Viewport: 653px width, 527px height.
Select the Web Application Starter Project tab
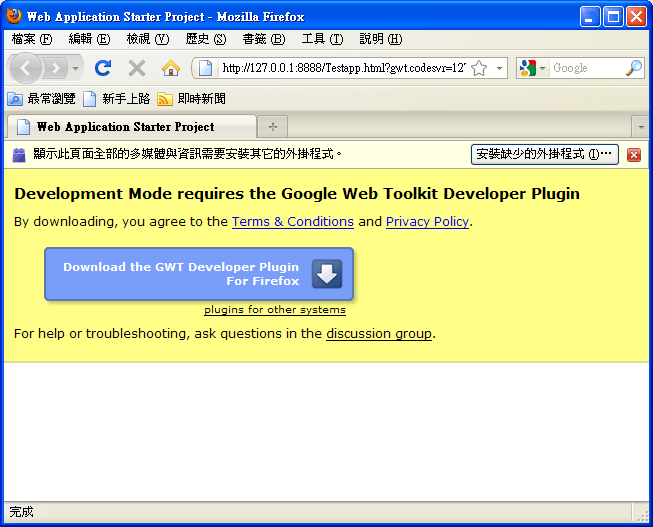131,127
